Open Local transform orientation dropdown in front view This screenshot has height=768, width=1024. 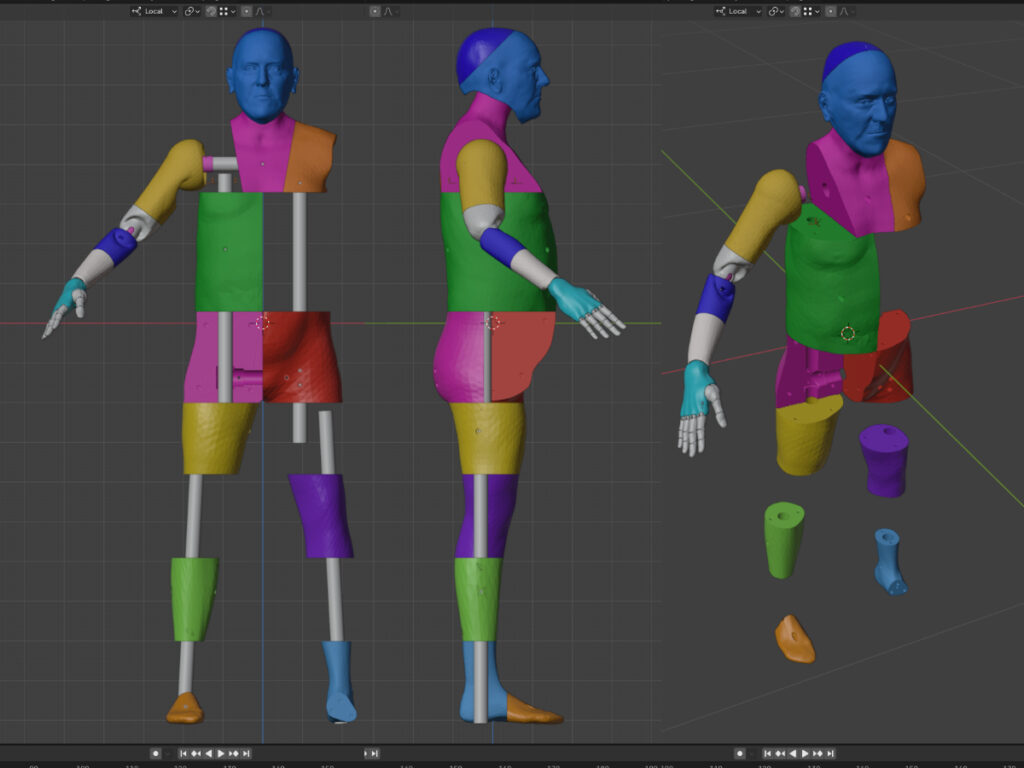pos(154,11)
